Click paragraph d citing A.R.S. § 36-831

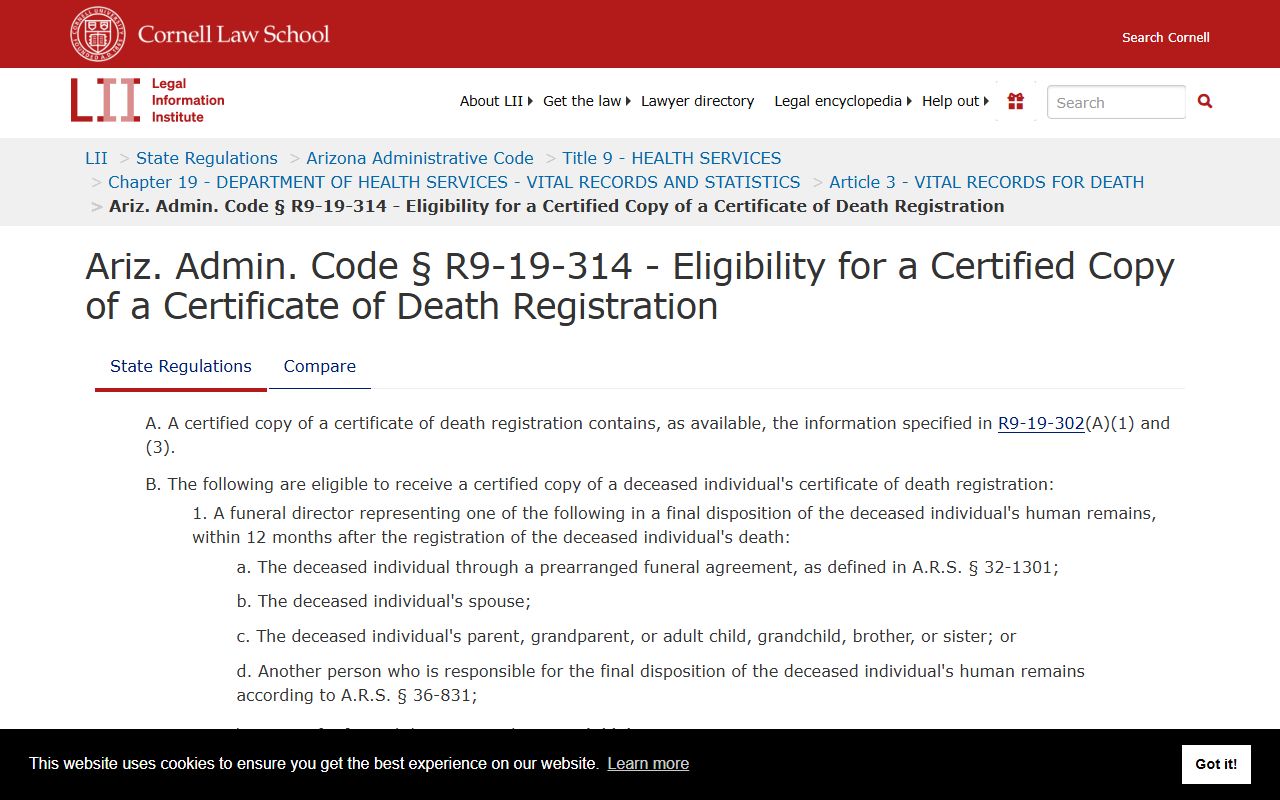click(661, 683)
